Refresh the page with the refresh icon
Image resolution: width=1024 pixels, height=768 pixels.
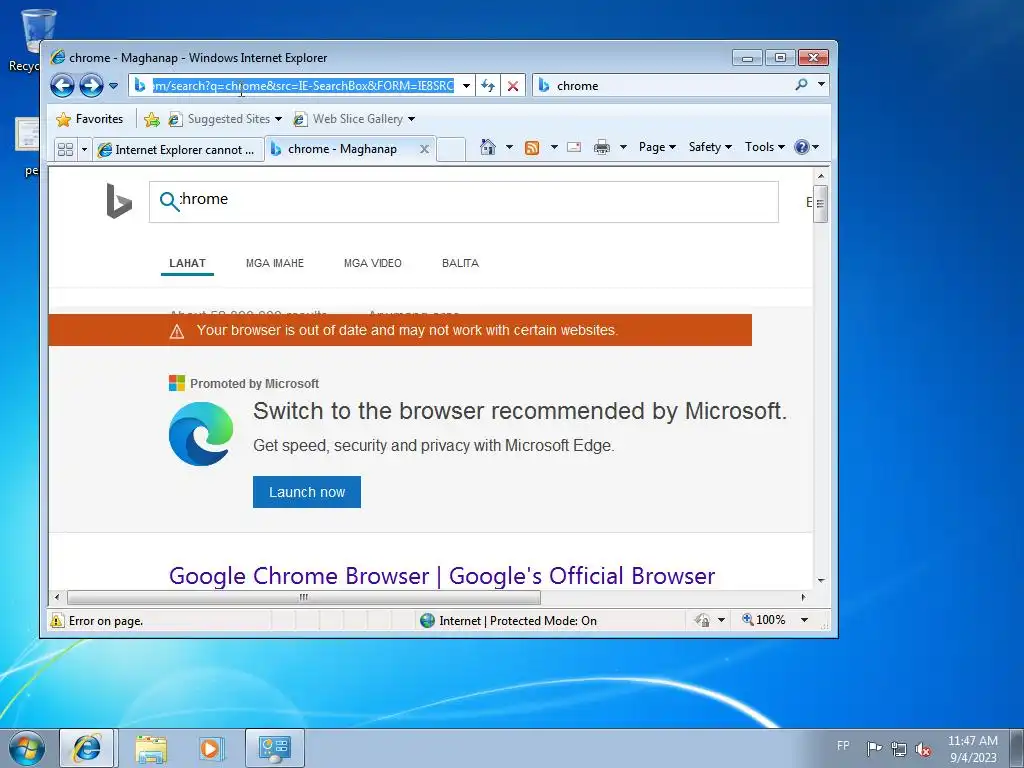488,86
